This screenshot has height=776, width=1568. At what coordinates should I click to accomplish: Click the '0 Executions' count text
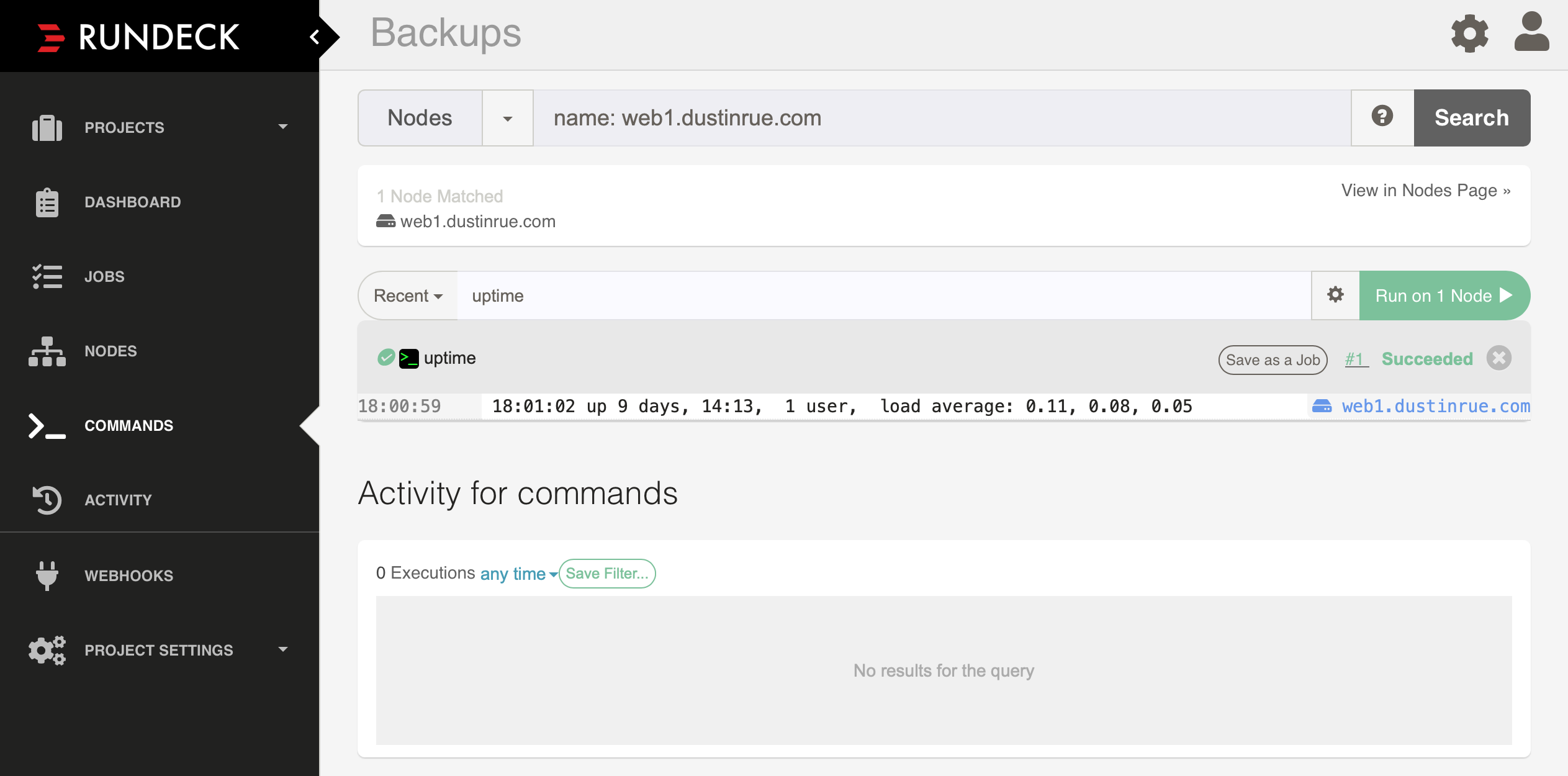click(426, 572)
